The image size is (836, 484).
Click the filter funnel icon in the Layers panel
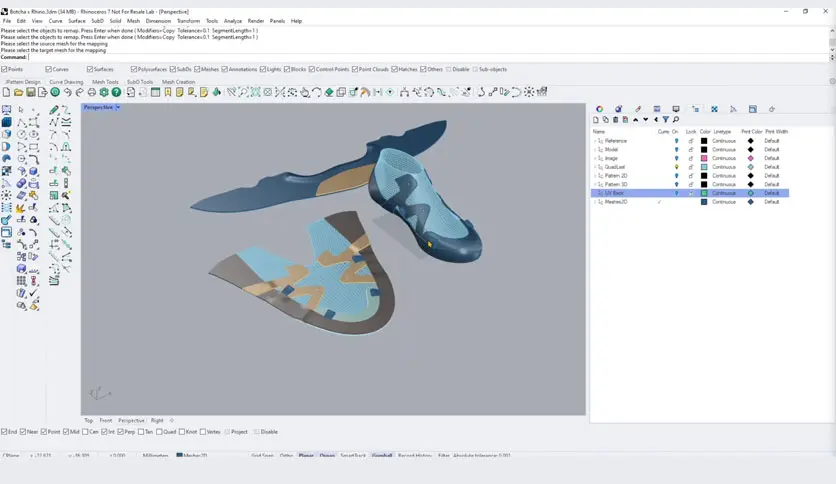(665, 120)
